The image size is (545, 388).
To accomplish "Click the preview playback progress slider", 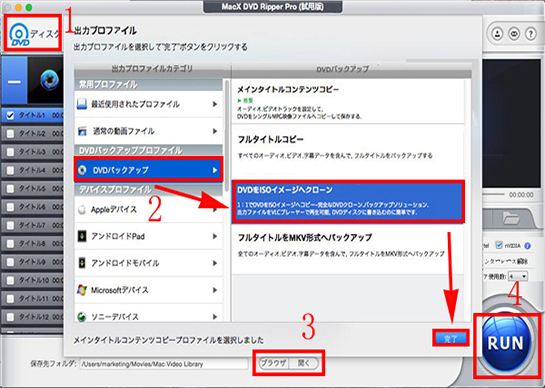I will (x=495, y=194).
